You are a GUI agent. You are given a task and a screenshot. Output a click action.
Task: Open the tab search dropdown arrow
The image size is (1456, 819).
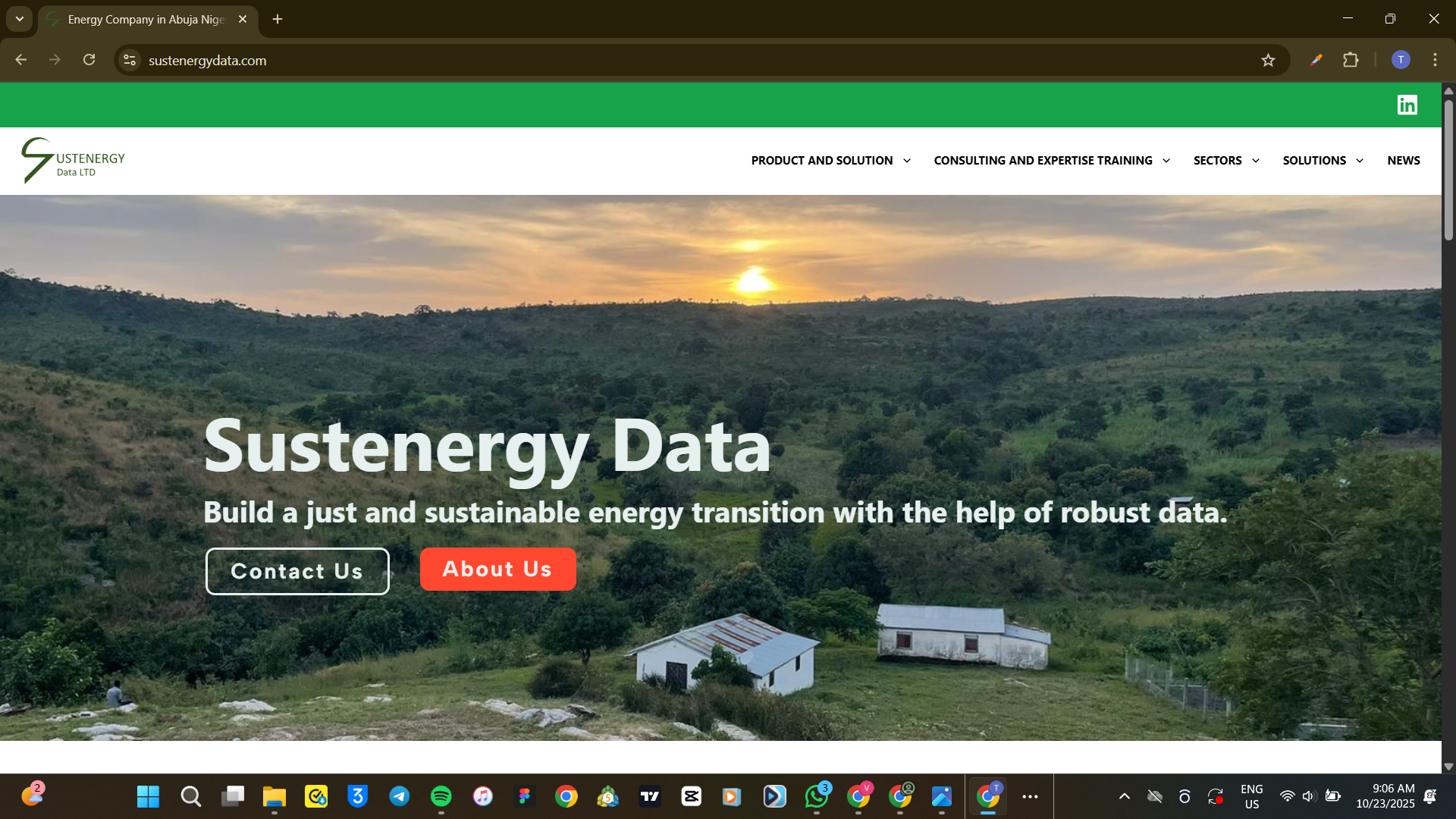coord(20,19)
